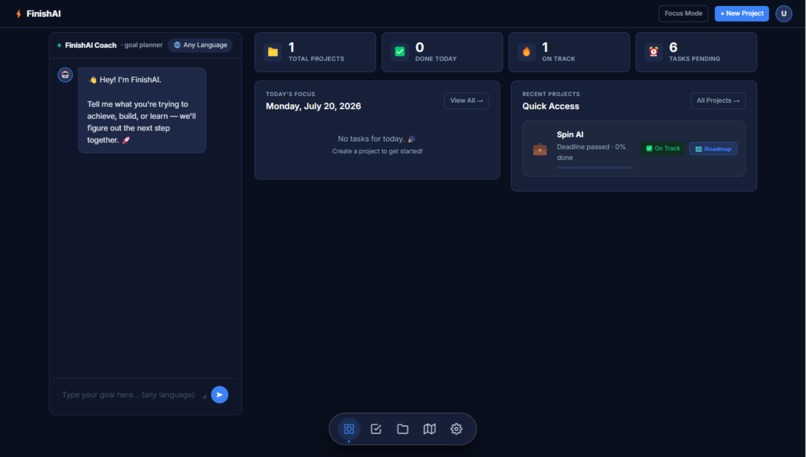Click the coach greeting message bubble
This screenshot has height=457, width=806.
pyautogui.click(x=142, y=110)
